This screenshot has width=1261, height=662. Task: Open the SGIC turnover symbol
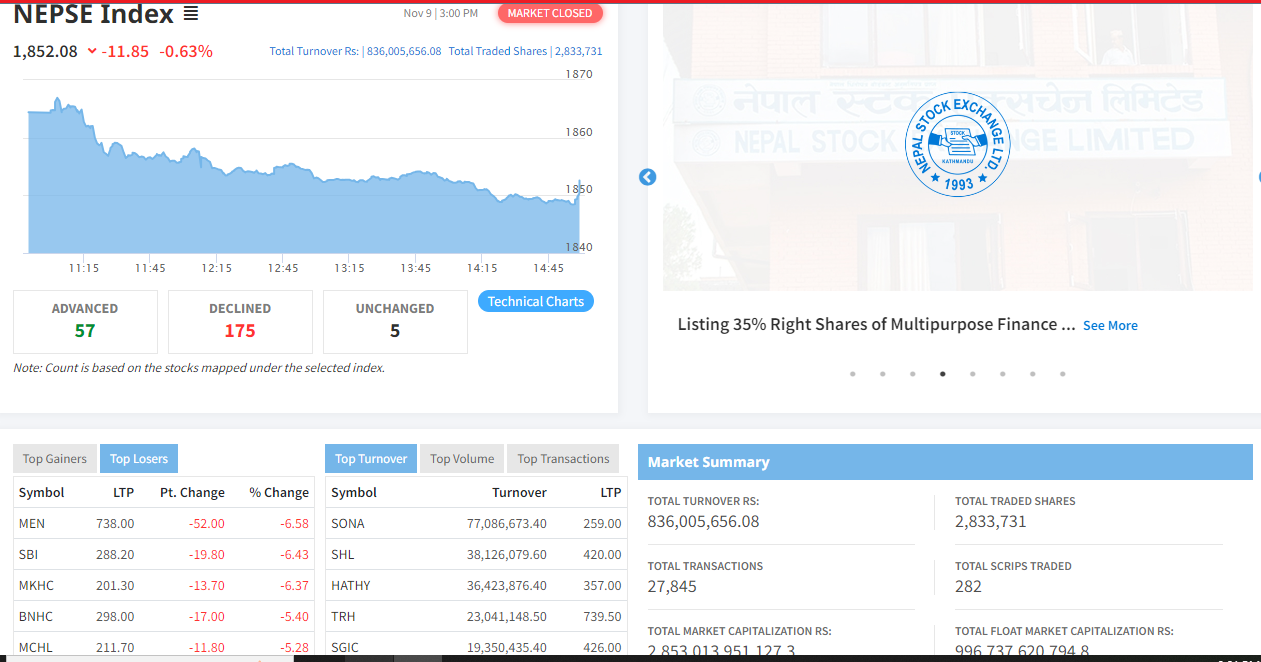coord(346,647)
